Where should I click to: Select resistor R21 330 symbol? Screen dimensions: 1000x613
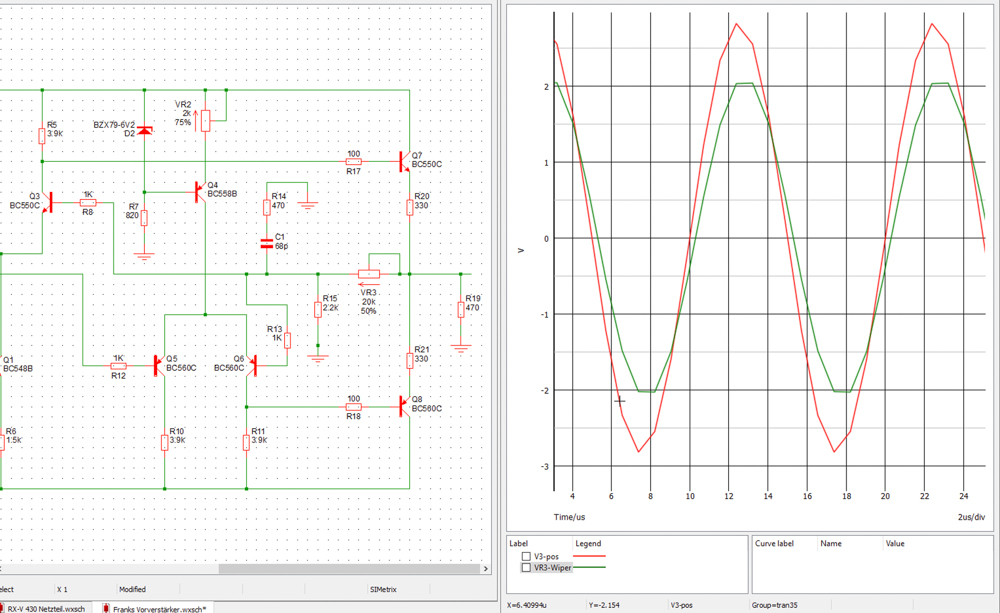[x=409, y=360]
